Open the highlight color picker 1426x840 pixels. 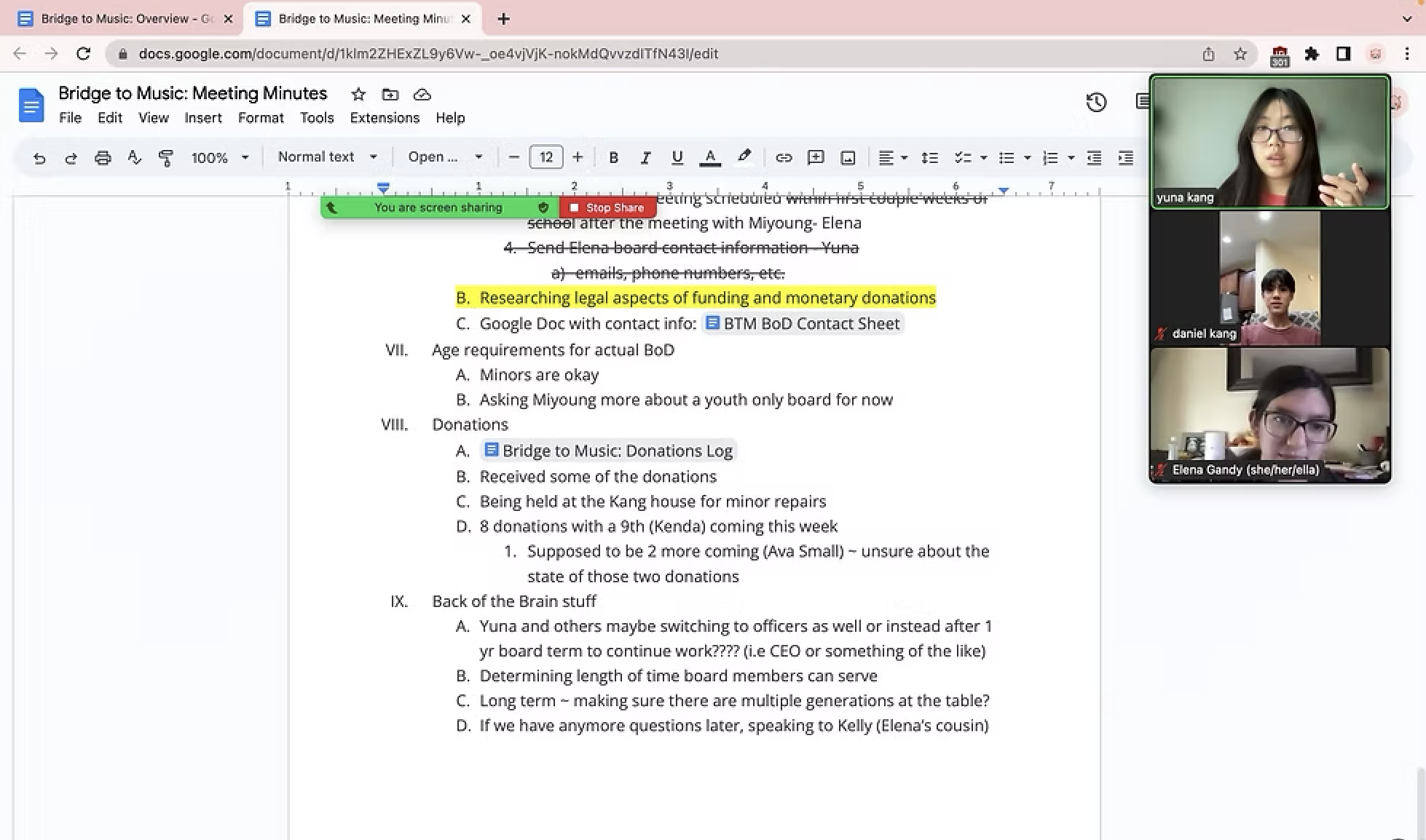coord(744,157)
